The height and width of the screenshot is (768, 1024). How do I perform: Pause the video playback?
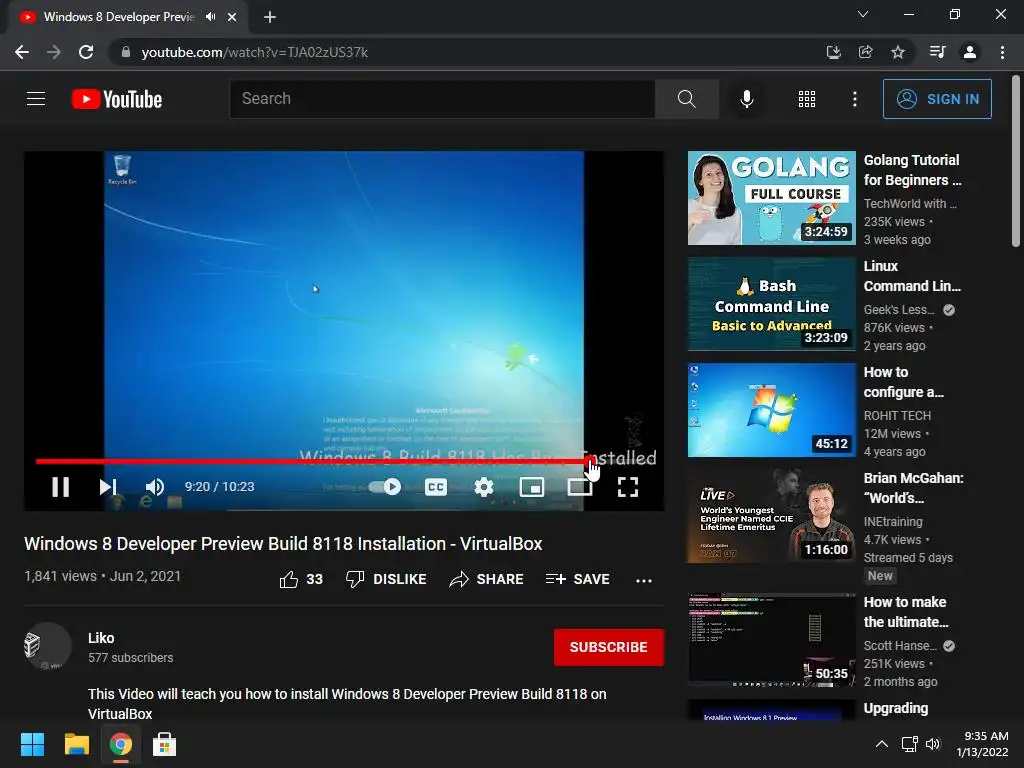click(61, 487)
